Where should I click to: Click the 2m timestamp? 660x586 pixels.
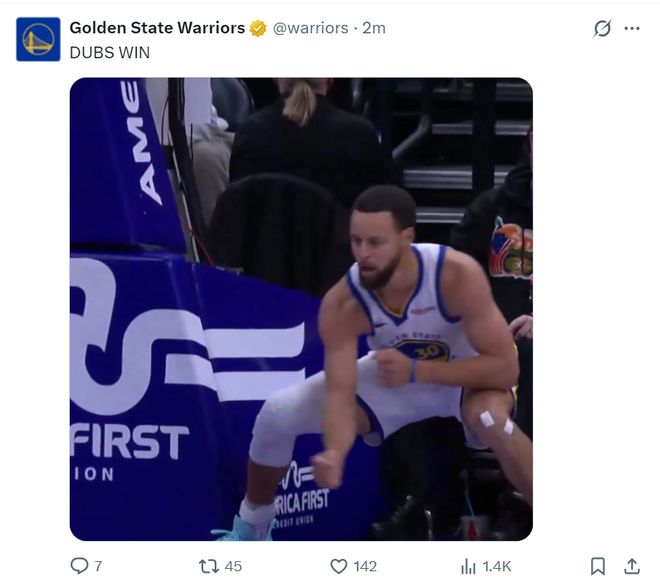point(374,28)
